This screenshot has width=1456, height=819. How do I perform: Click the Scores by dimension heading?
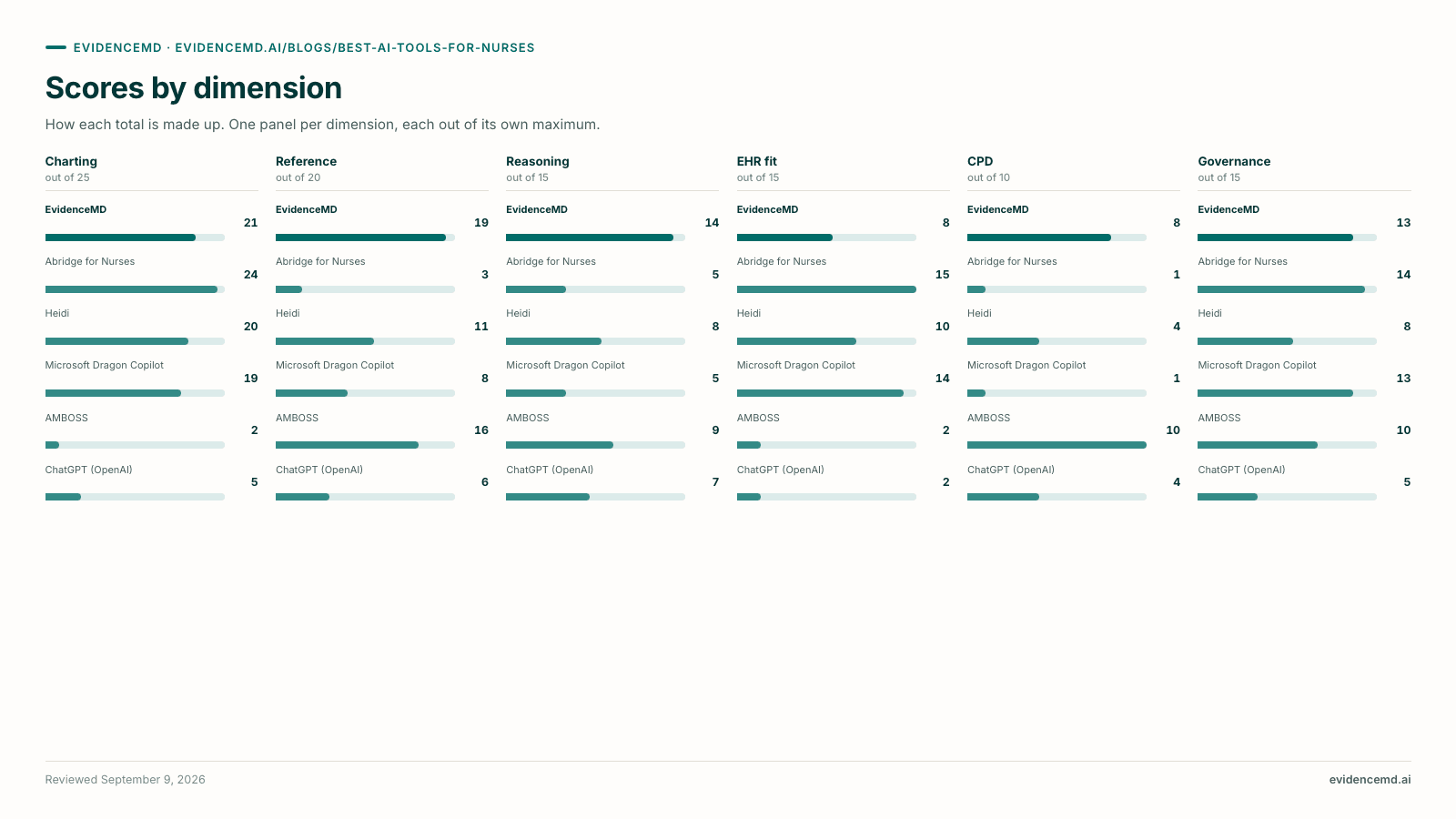tap(194, 88)
